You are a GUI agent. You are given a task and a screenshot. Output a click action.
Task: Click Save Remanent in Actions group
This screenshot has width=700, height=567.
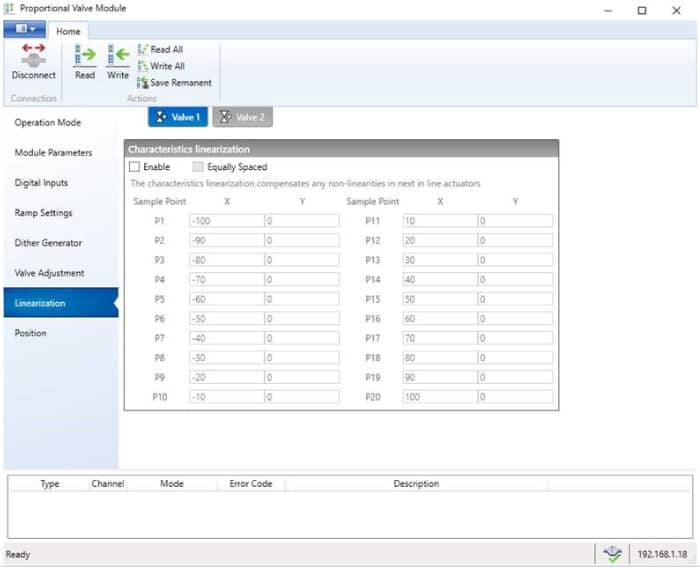[174, 83]
